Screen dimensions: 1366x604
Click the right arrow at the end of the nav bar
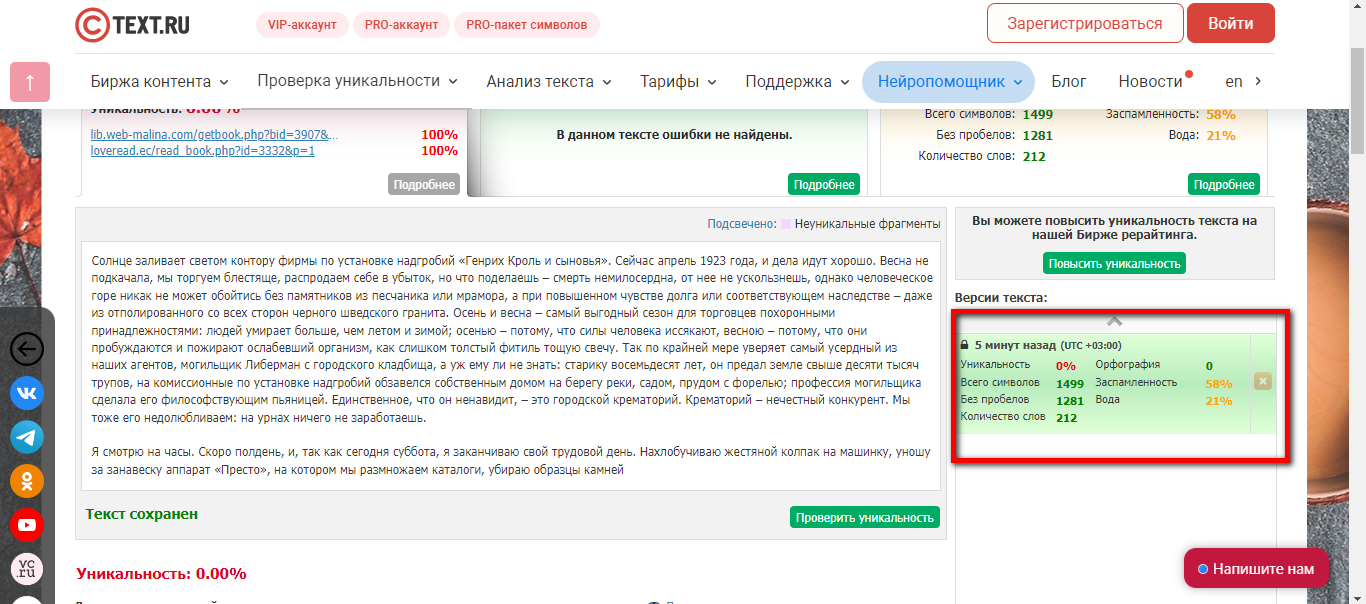tap(1257, 81)
